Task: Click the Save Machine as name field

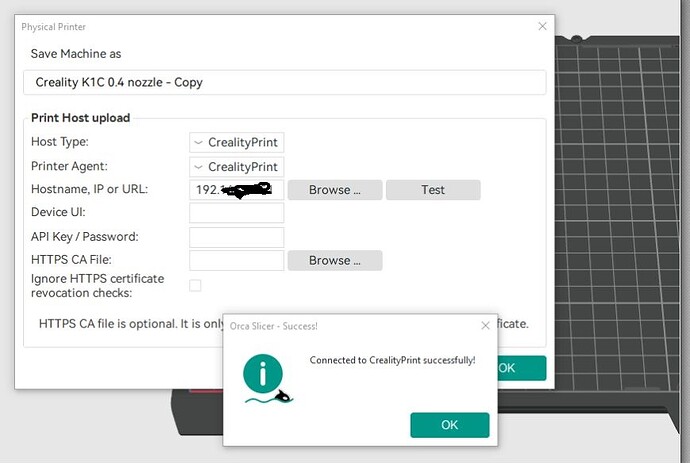Action: pyautogui.click(x=285, y=82)
